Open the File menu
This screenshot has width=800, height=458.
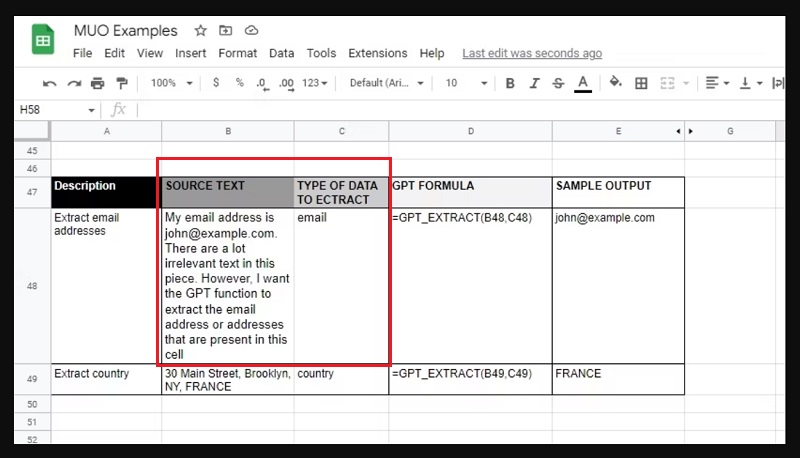point(82,53)
